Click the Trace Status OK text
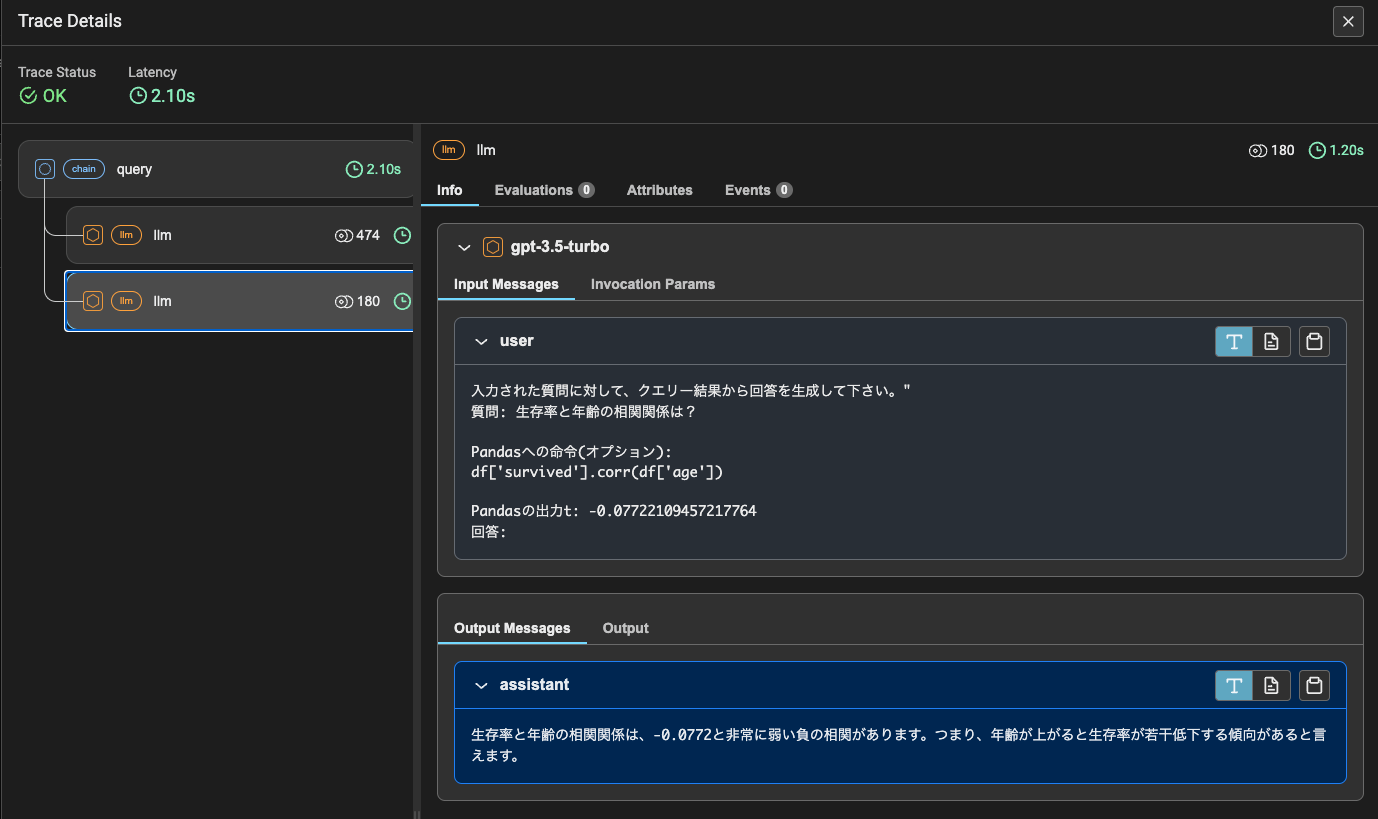This screenshot has height=819, width=1378. (55, 97)
